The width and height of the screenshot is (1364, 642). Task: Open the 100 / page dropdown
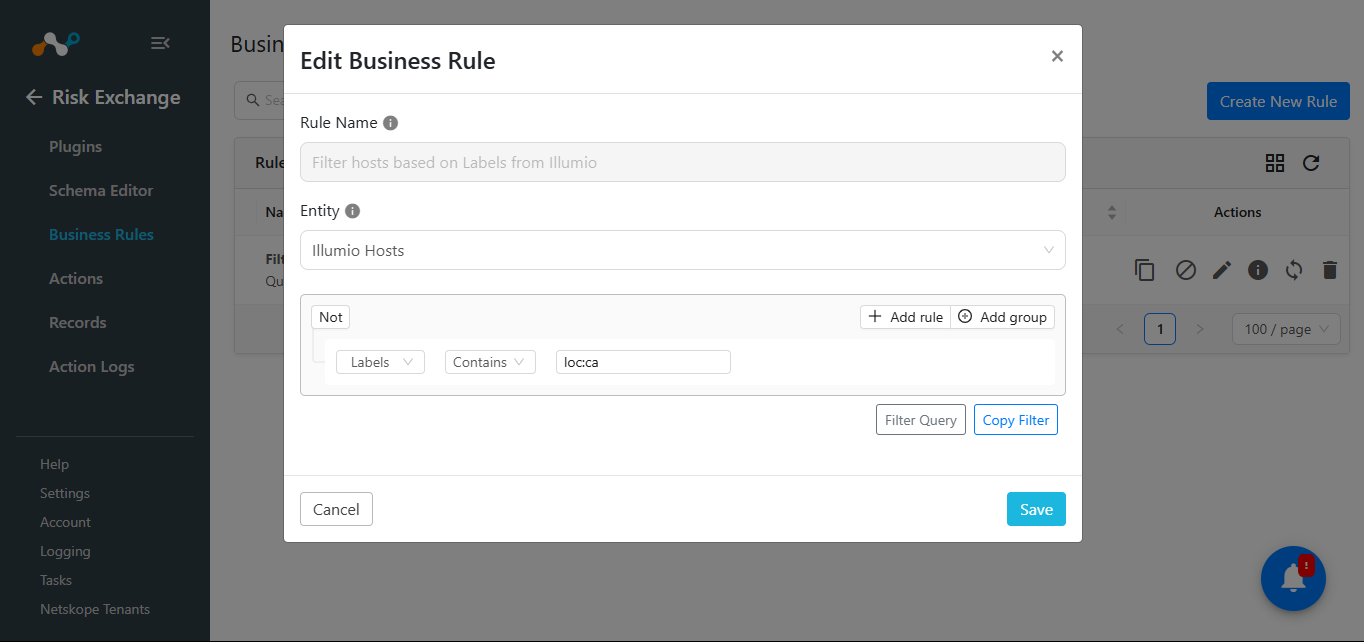coord(1286,329)
